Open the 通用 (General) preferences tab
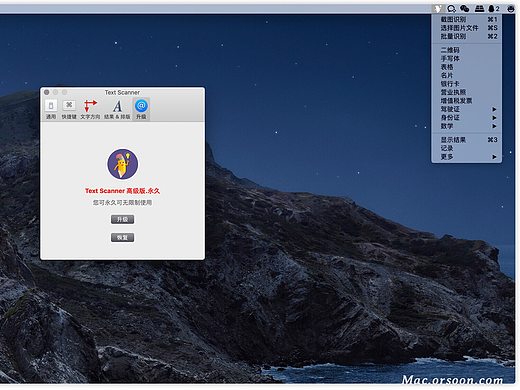The image size is (520, 390). coord(51,109)
